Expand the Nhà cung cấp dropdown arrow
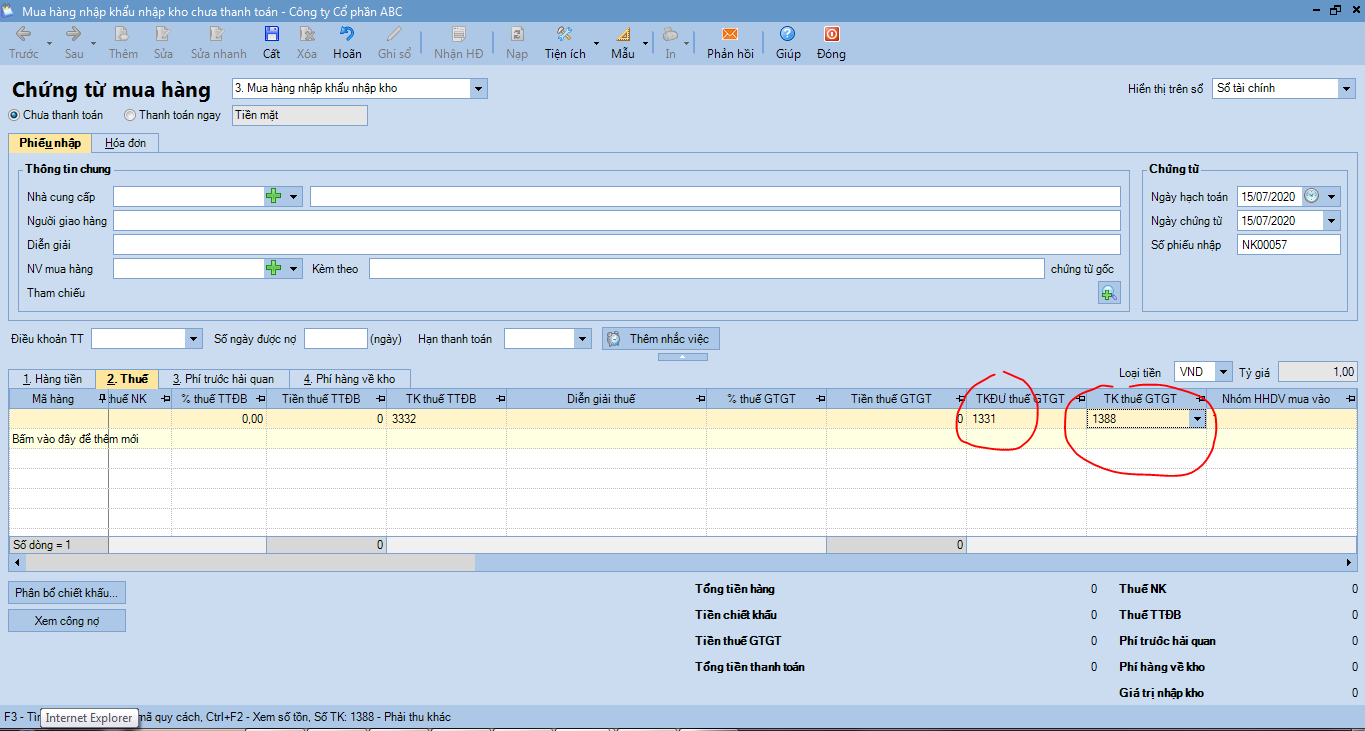 click(294, 196)
